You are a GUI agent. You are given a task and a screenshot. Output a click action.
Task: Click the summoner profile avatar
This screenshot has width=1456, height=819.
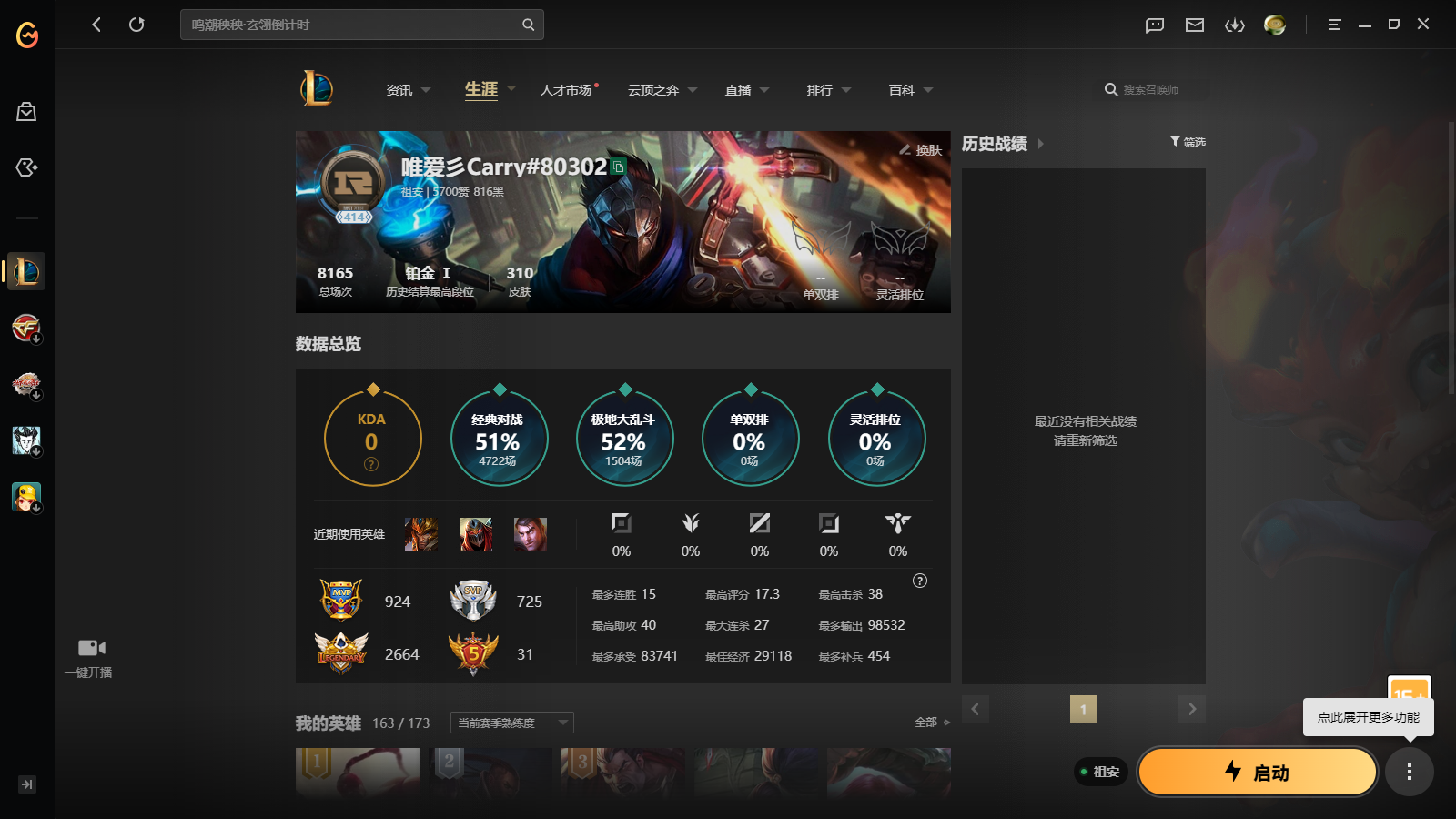click(353, 184)
